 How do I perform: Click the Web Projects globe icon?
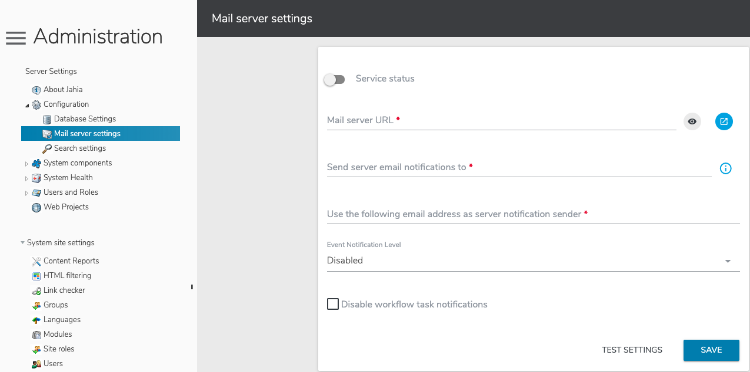click(x=36, y=208)
